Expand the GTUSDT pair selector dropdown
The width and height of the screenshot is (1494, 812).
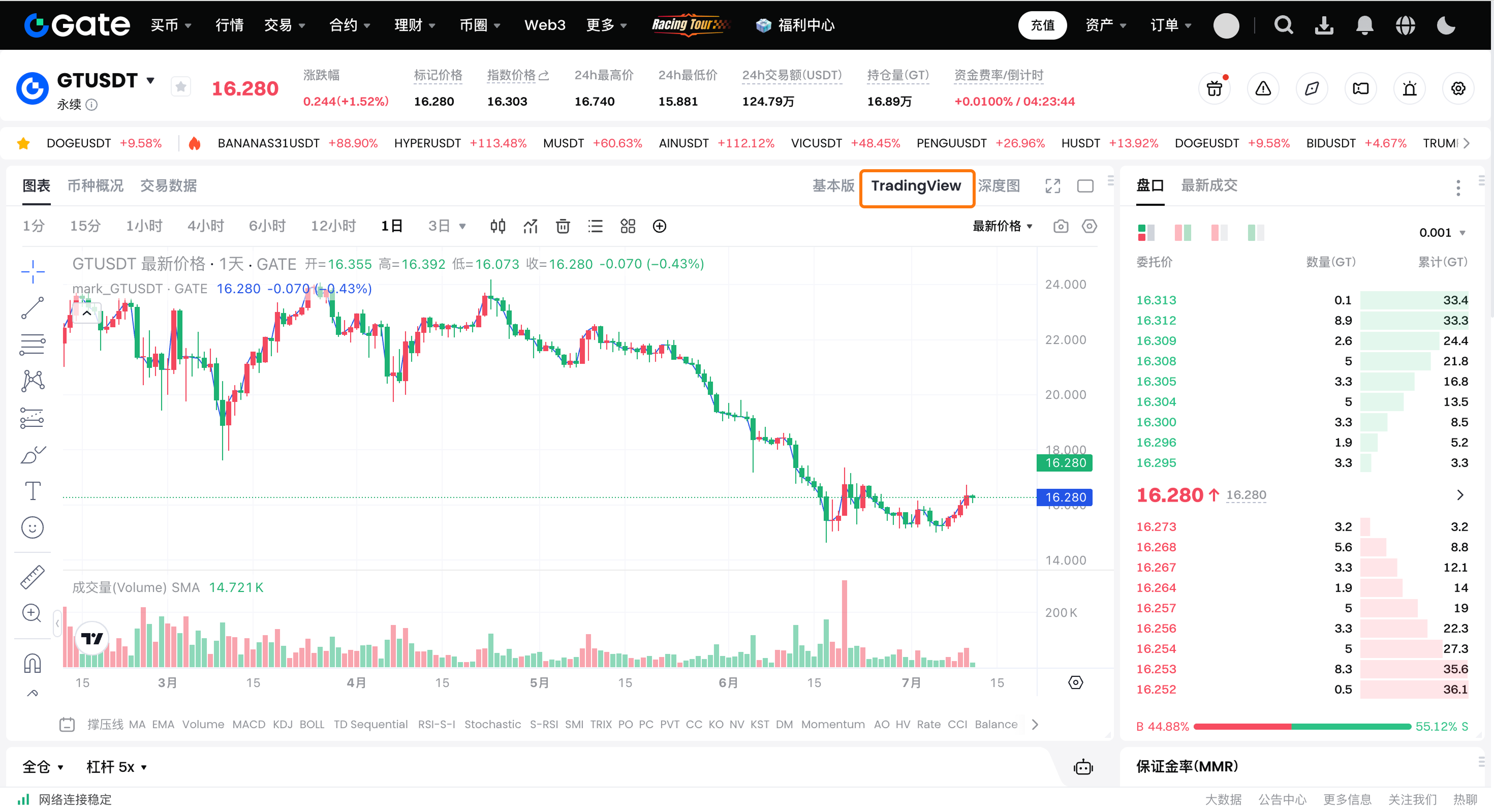click(151, 80)
